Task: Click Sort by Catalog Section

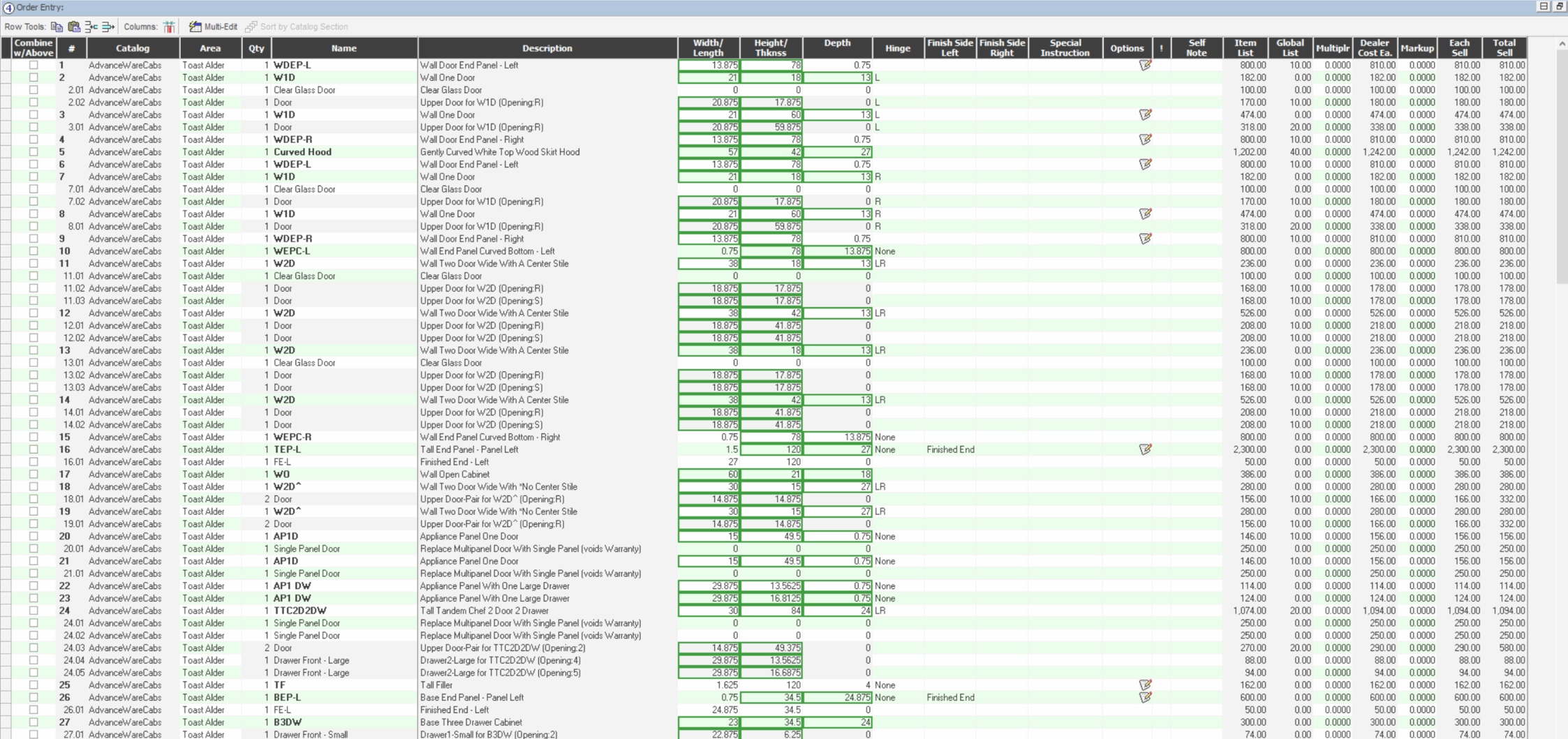Action: click(x=297, y=27)
